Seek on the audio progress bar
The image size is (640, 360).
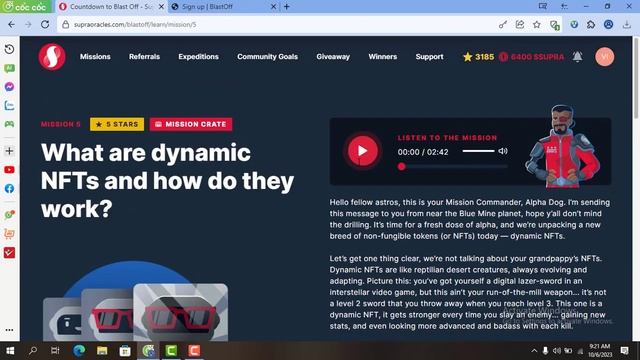click(x=453, y=167)
